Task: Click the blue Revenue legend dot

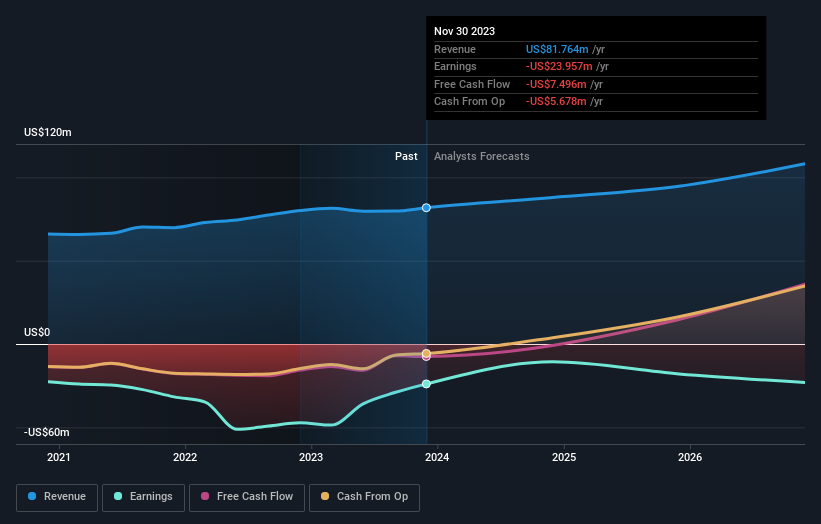Action: tap(32, 496)
